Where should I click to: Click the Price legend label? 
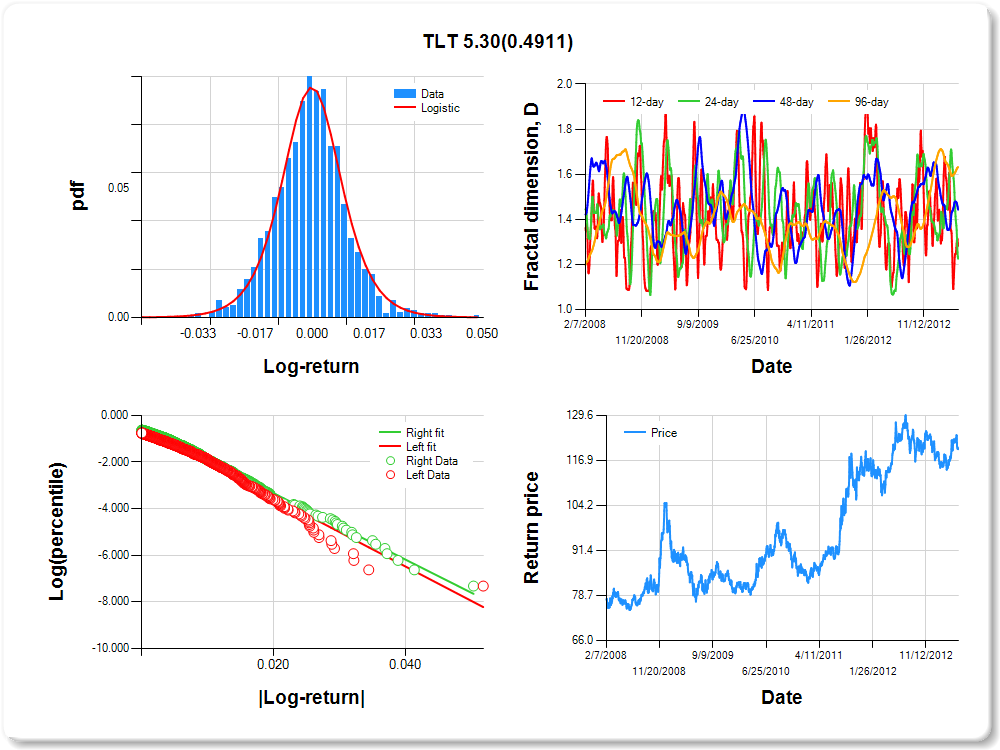point(664,433)
